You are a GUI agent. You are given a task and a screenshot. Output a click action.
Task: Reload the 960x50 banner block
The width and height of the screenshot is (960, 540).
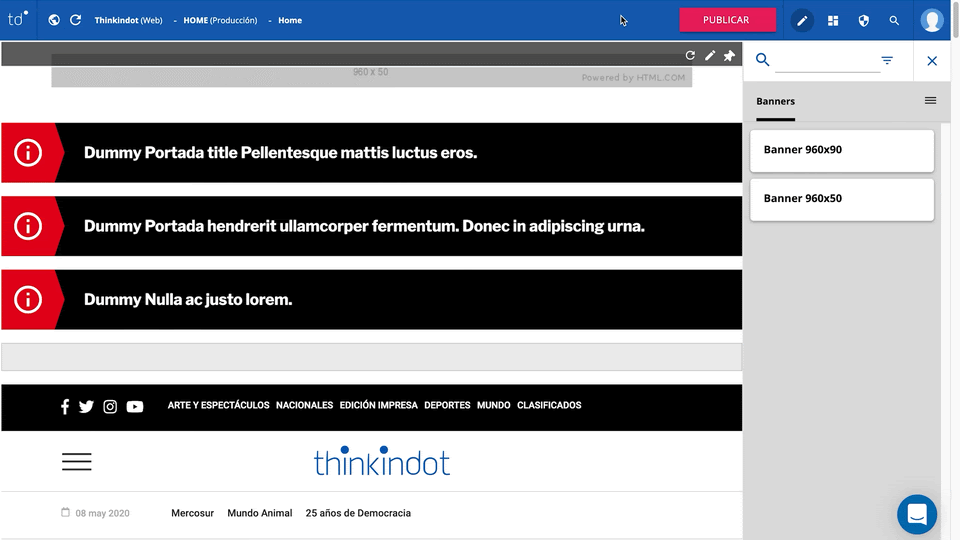(690, 56)
